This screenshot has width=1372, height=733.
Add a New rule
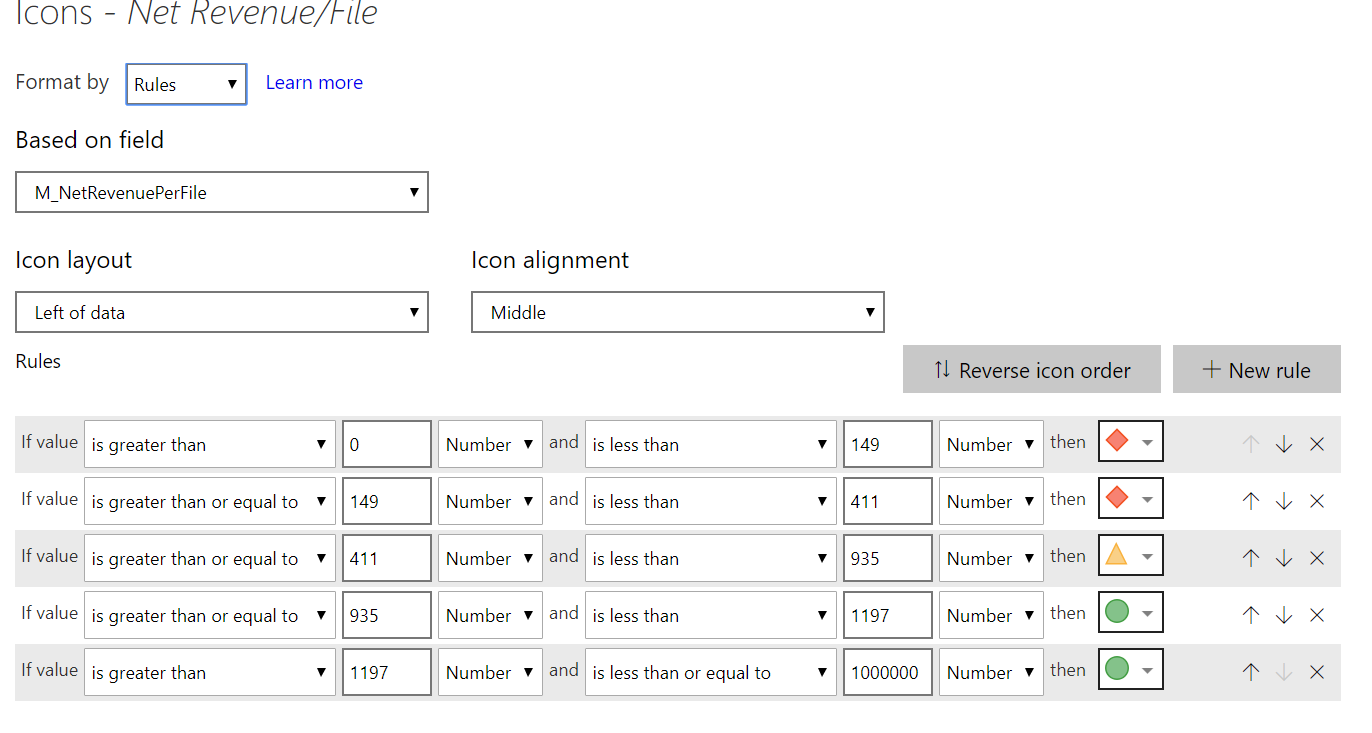[1257, 370]
